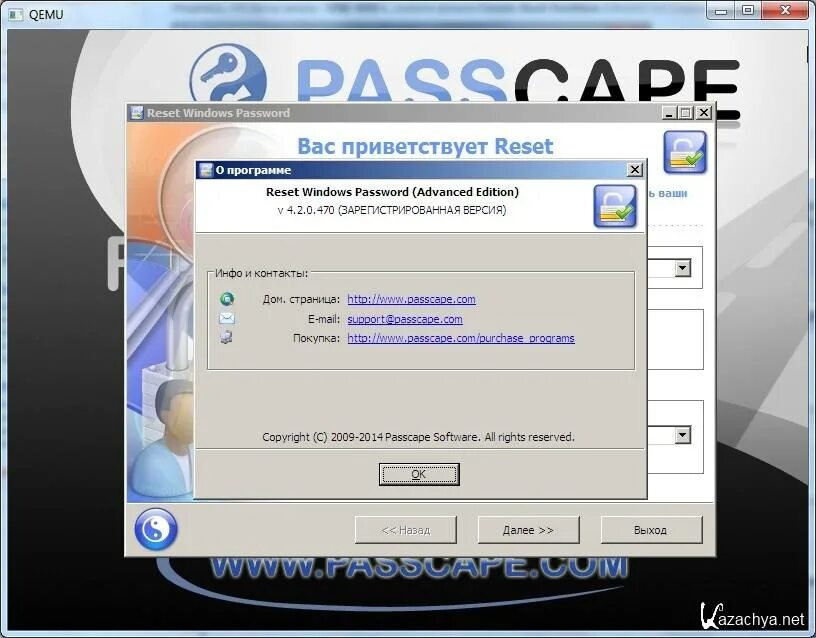Click the version text "v 4.2.0.470"
This screenshot has height=638, width=816.
306,210
